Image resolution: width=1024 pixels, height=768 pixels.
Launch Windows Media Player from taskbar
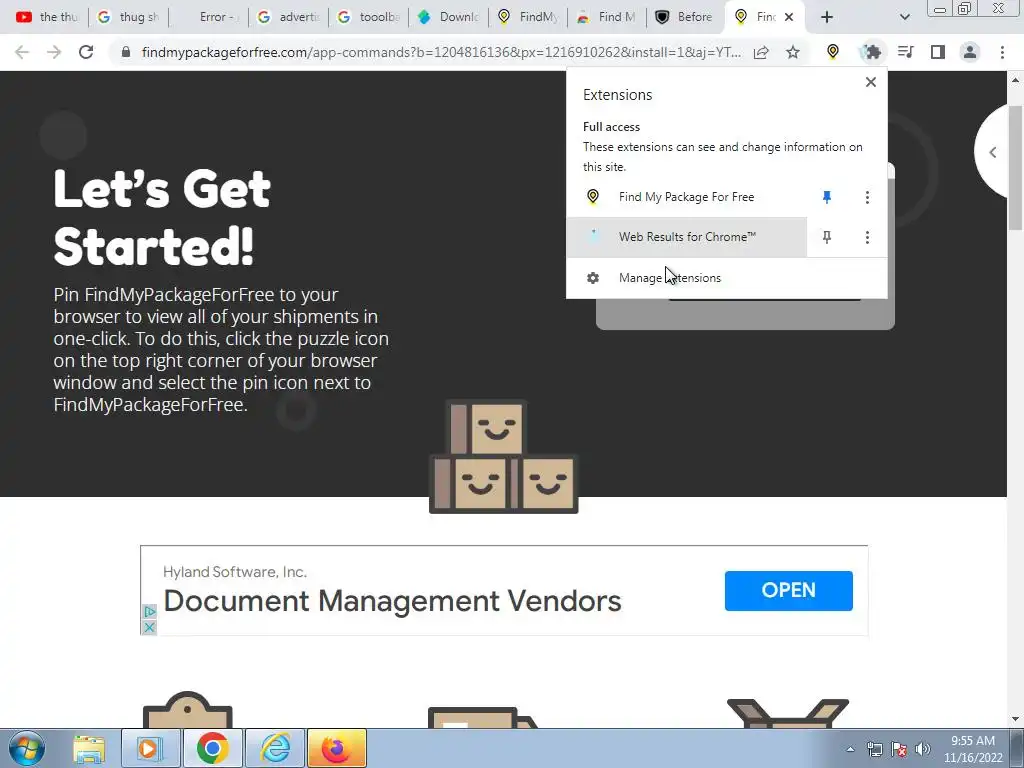tap(150, 748)
